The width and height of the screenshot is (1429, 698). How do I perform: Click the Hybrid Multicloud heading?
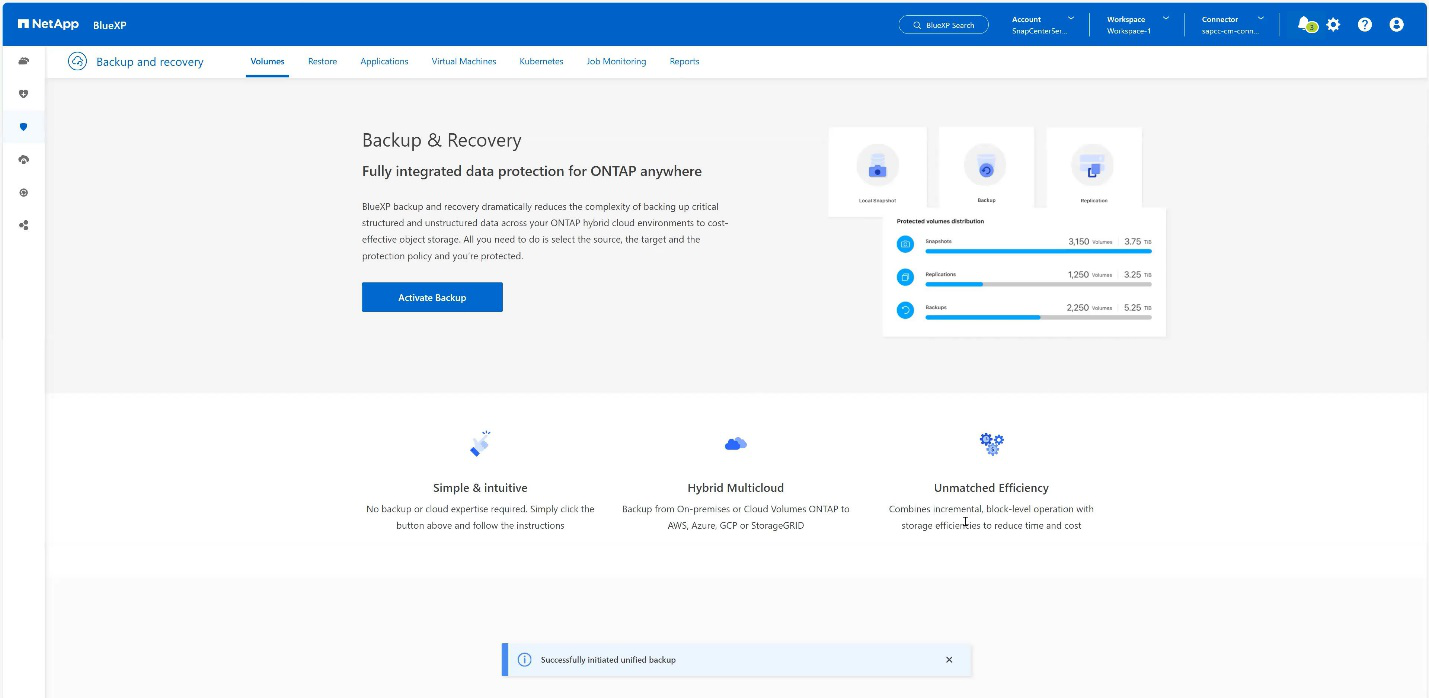tap(735, 488)
